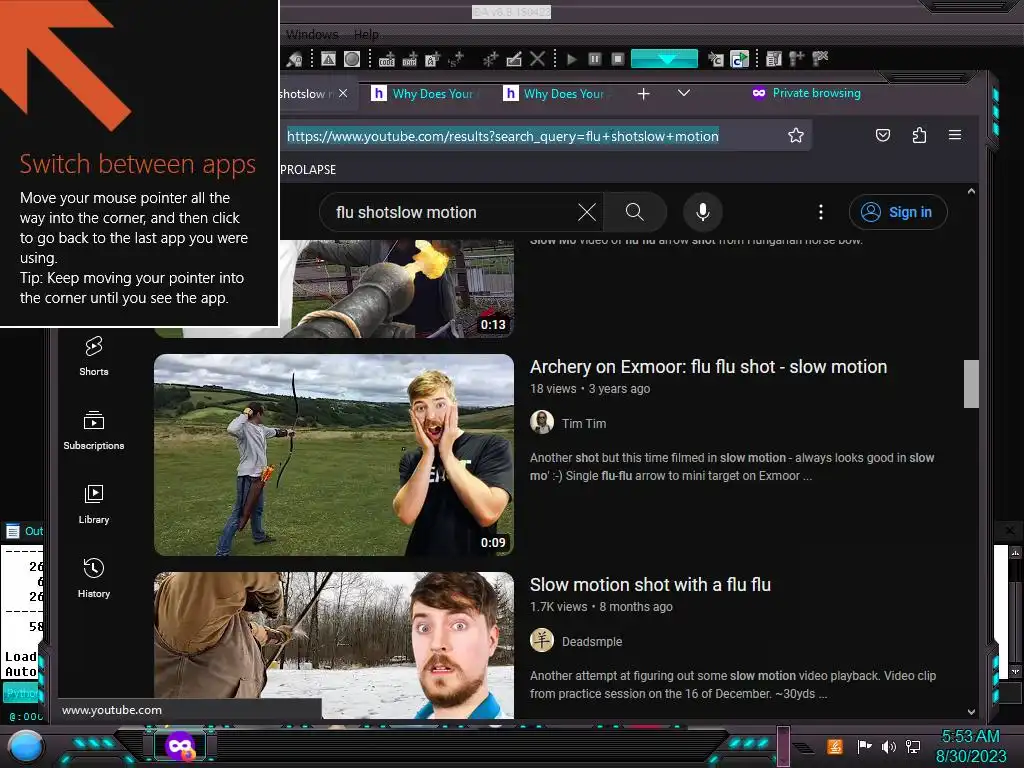Click the gray circle breakpoint icon

(x=352, y=59)
